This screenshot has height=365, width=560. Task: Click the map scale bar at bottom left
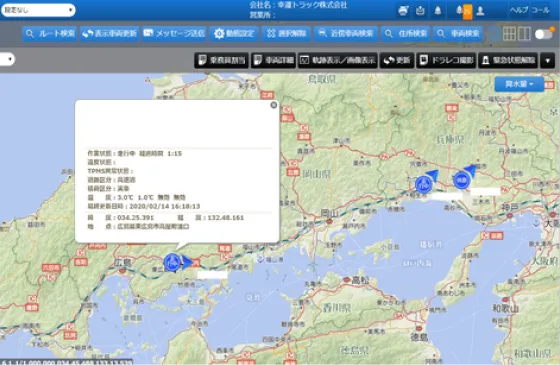66,362
